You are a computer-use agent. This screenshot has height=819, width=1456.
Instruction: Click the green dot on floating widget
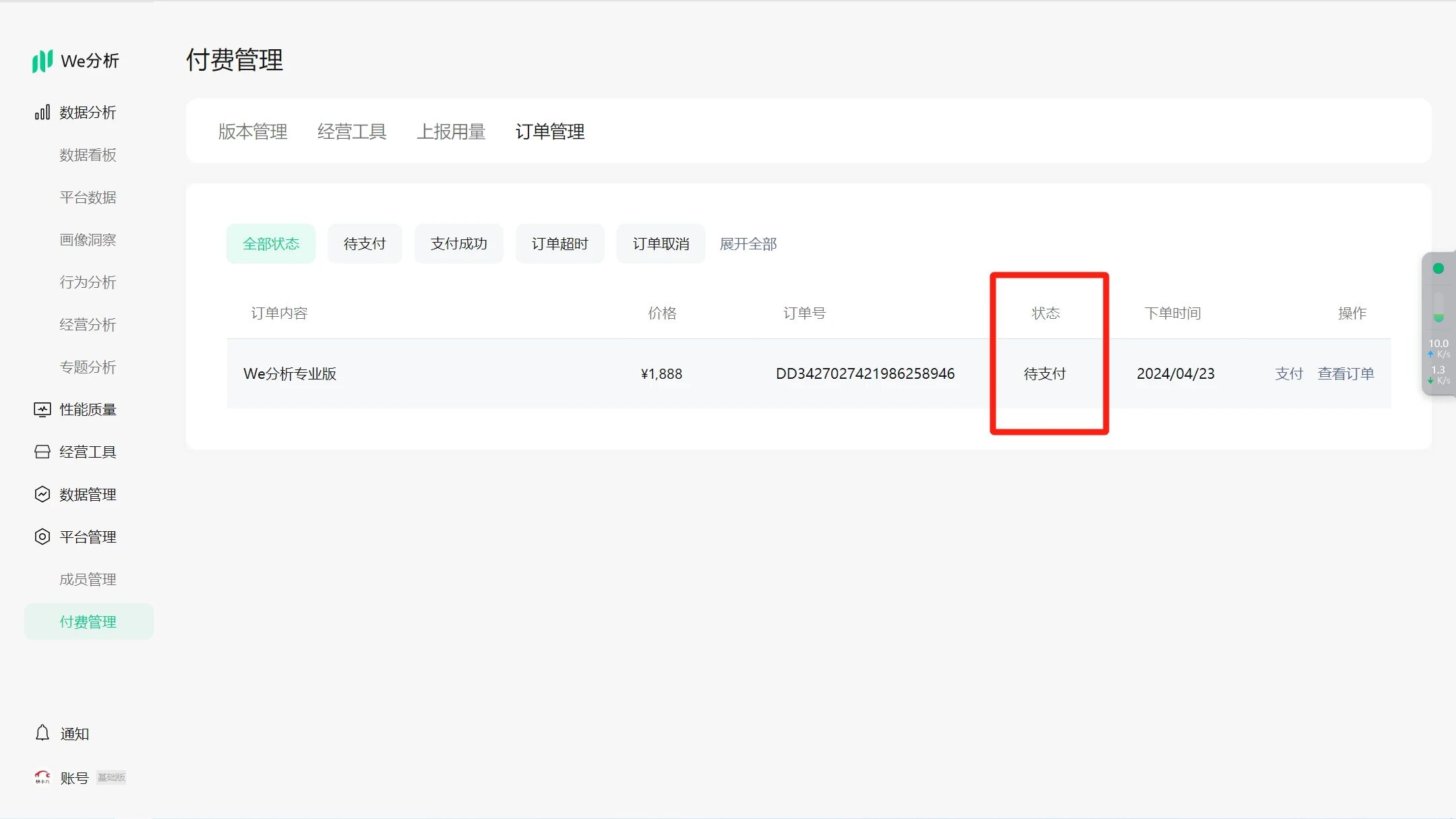(1438, 268)
